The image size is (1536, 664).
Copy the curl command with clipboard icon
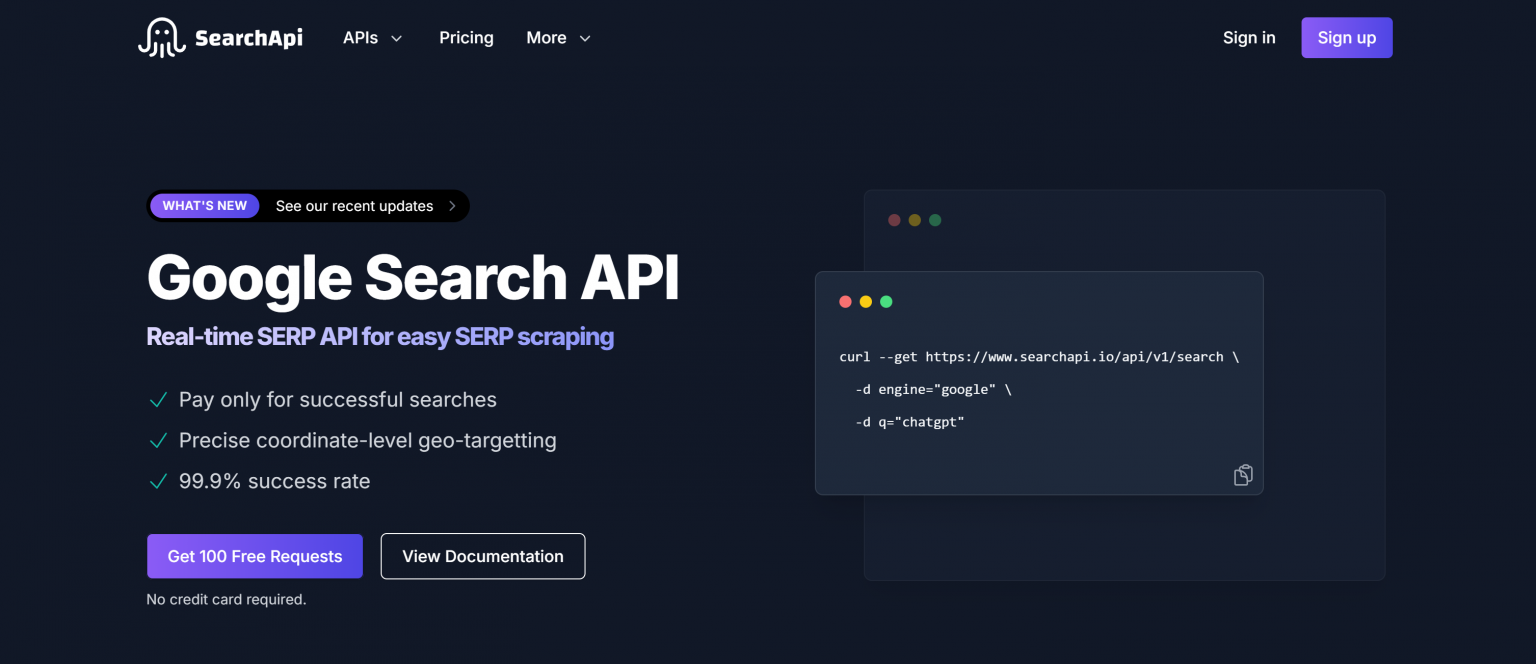point(1243,475)
